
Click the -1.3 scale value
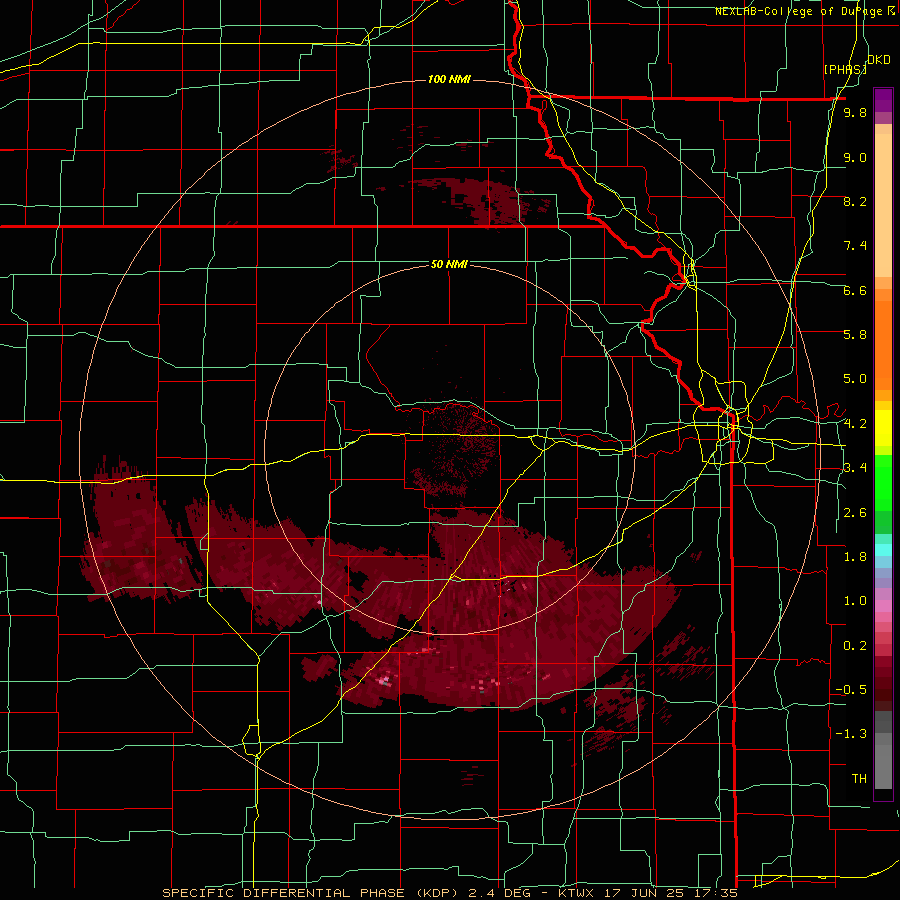coord(851,734)
